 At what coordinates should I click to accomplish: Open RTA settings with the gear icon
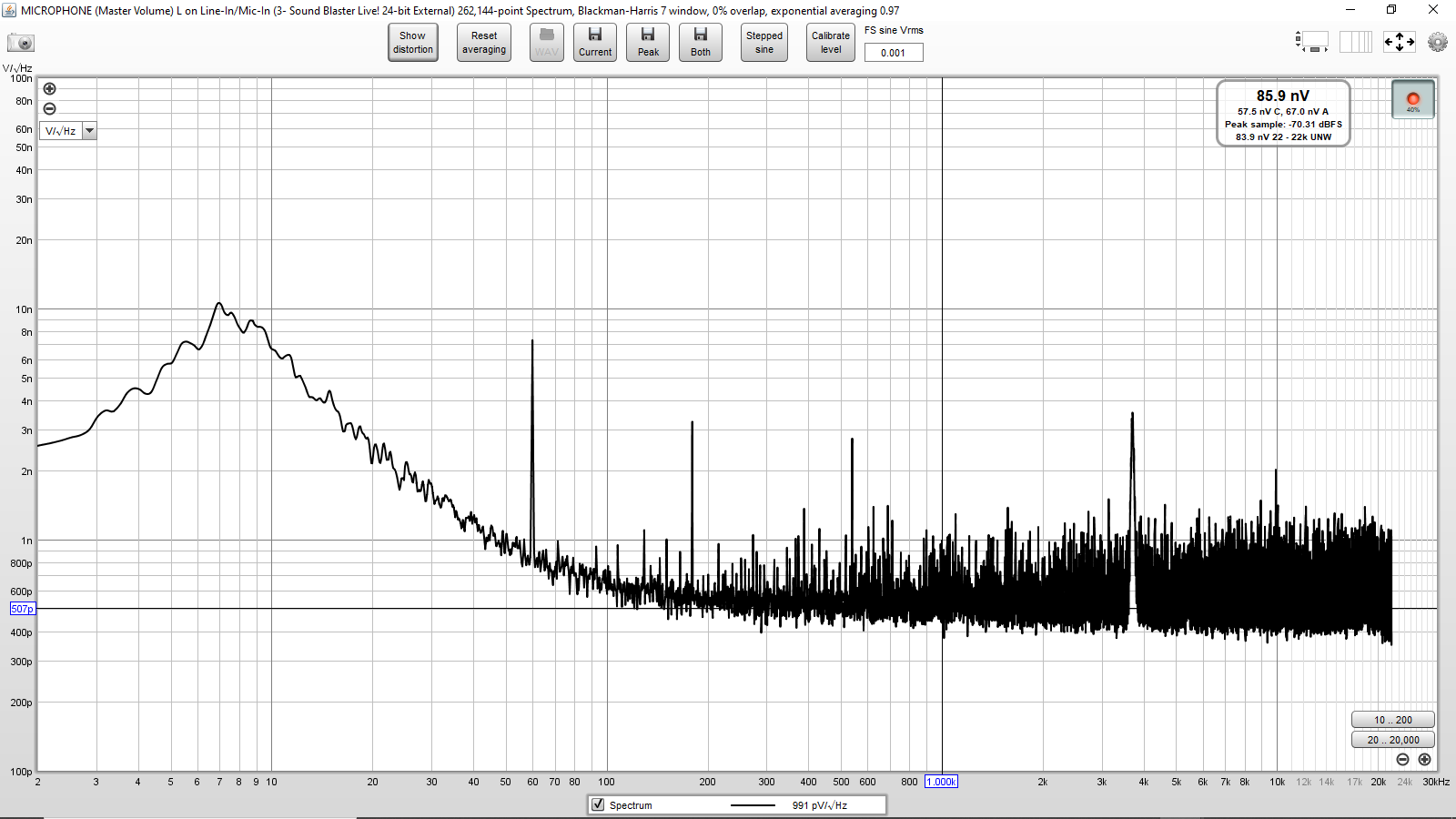tap(1438, 42)
